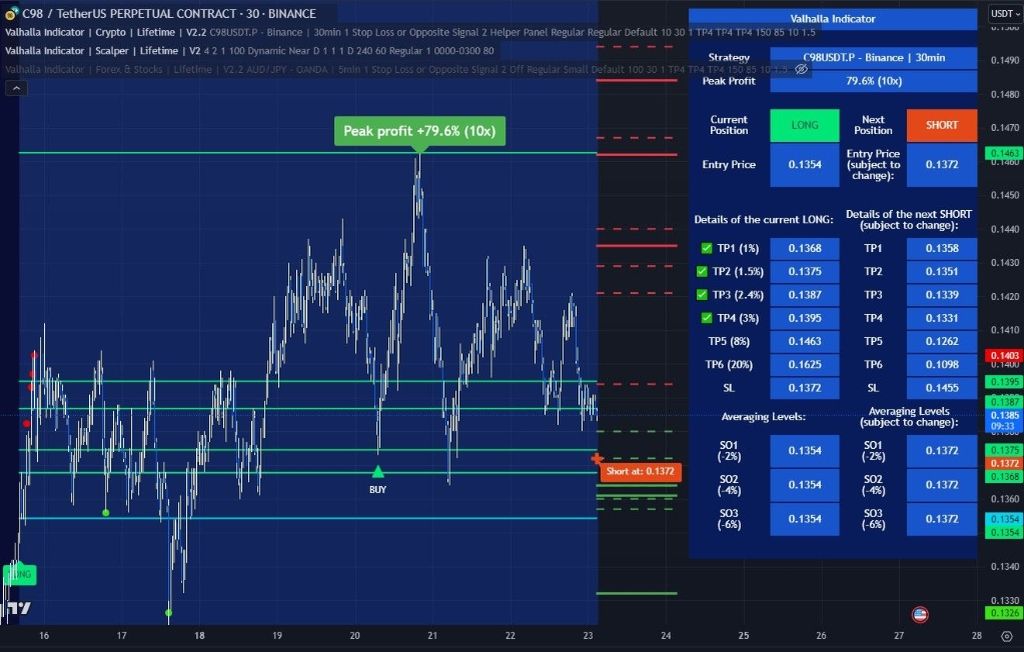Click the red cross marker beside Short label
This screenshot has height=652, width=1024.
pyautogui.click(x=597, y=459)
